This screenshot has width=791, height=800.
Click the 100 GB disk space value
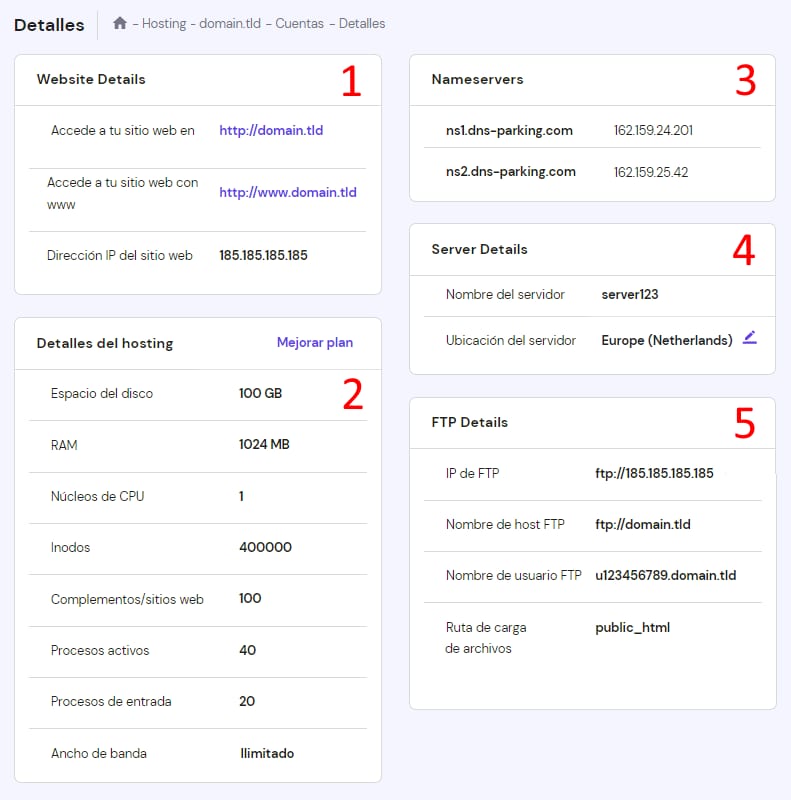[x=260, y=394]
